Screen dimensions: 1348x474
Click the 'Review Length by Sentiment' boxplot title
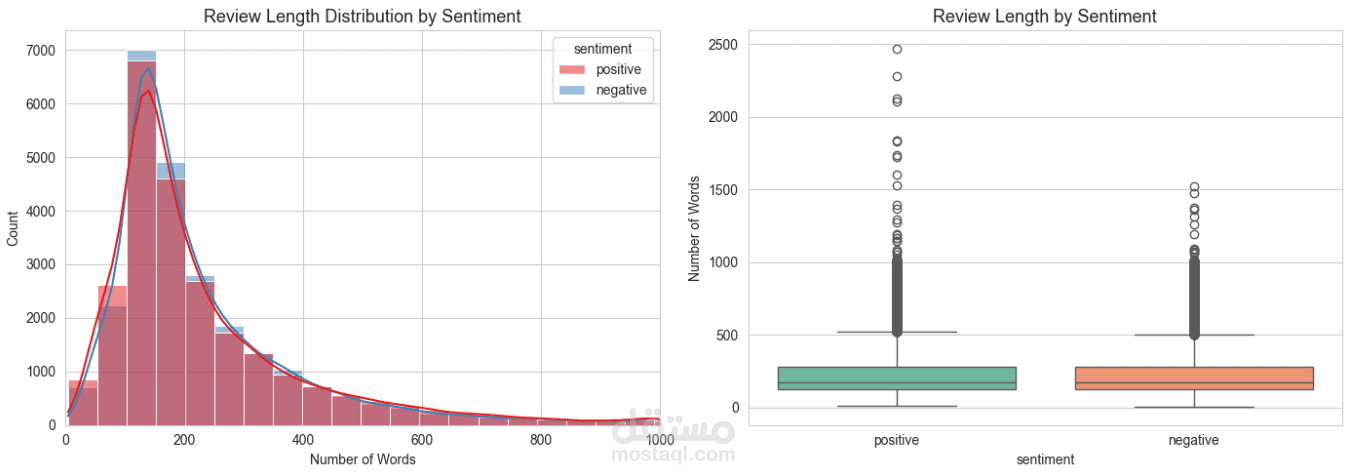(x=1044, y=16)
